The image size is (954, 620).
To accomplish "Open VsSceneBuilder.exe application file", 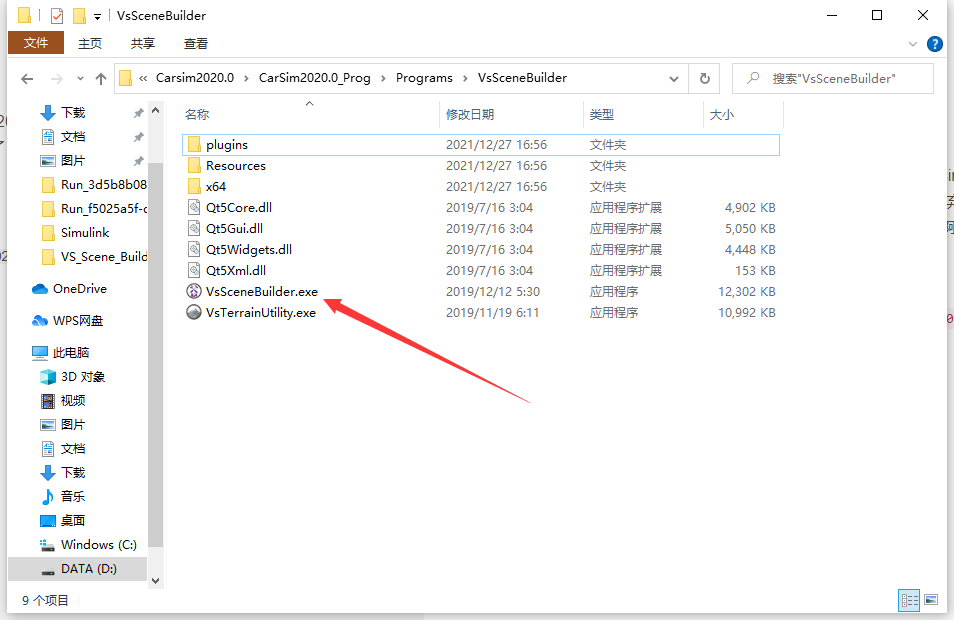I will [262, 292].
